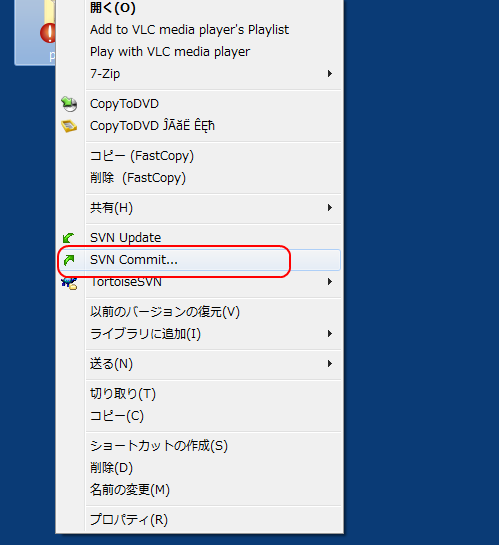Open the 7-Zip menu entry

(198, 74)
